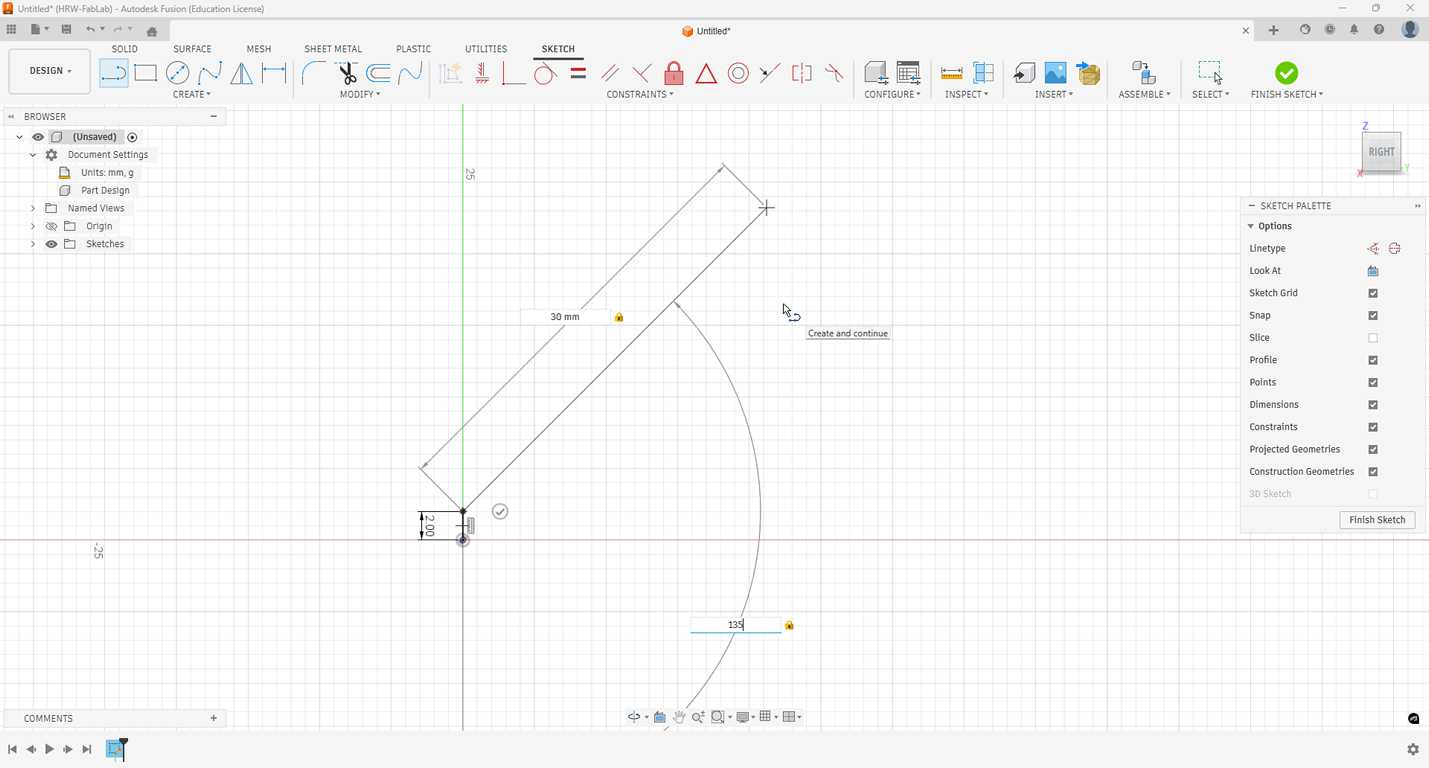The width and height of the screenshot is (1429, 768).
Task: Click the Select tool icon
Action: pos(1210,73)
